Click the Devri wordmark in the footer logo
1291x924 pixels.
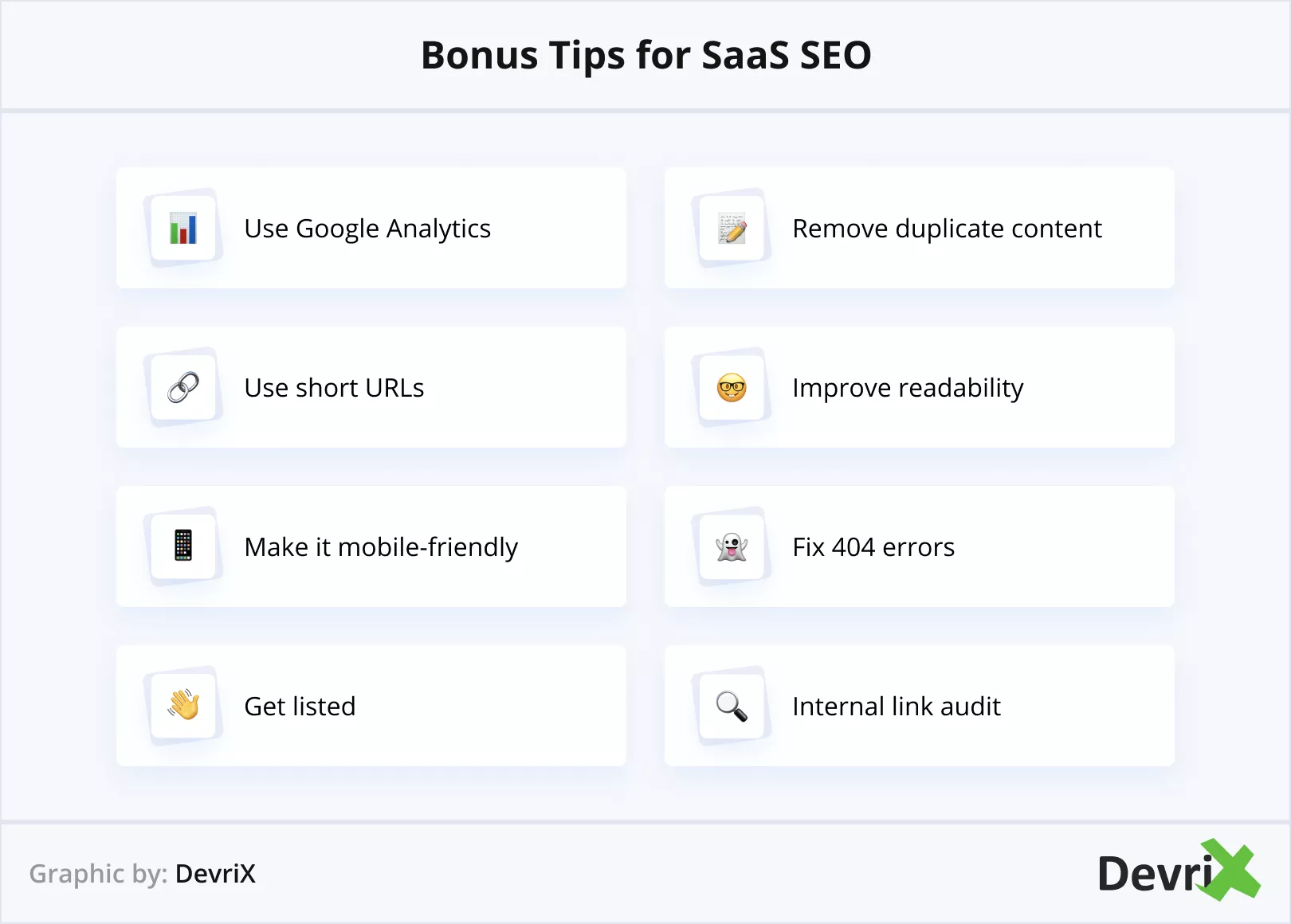tap(1154, 874)
